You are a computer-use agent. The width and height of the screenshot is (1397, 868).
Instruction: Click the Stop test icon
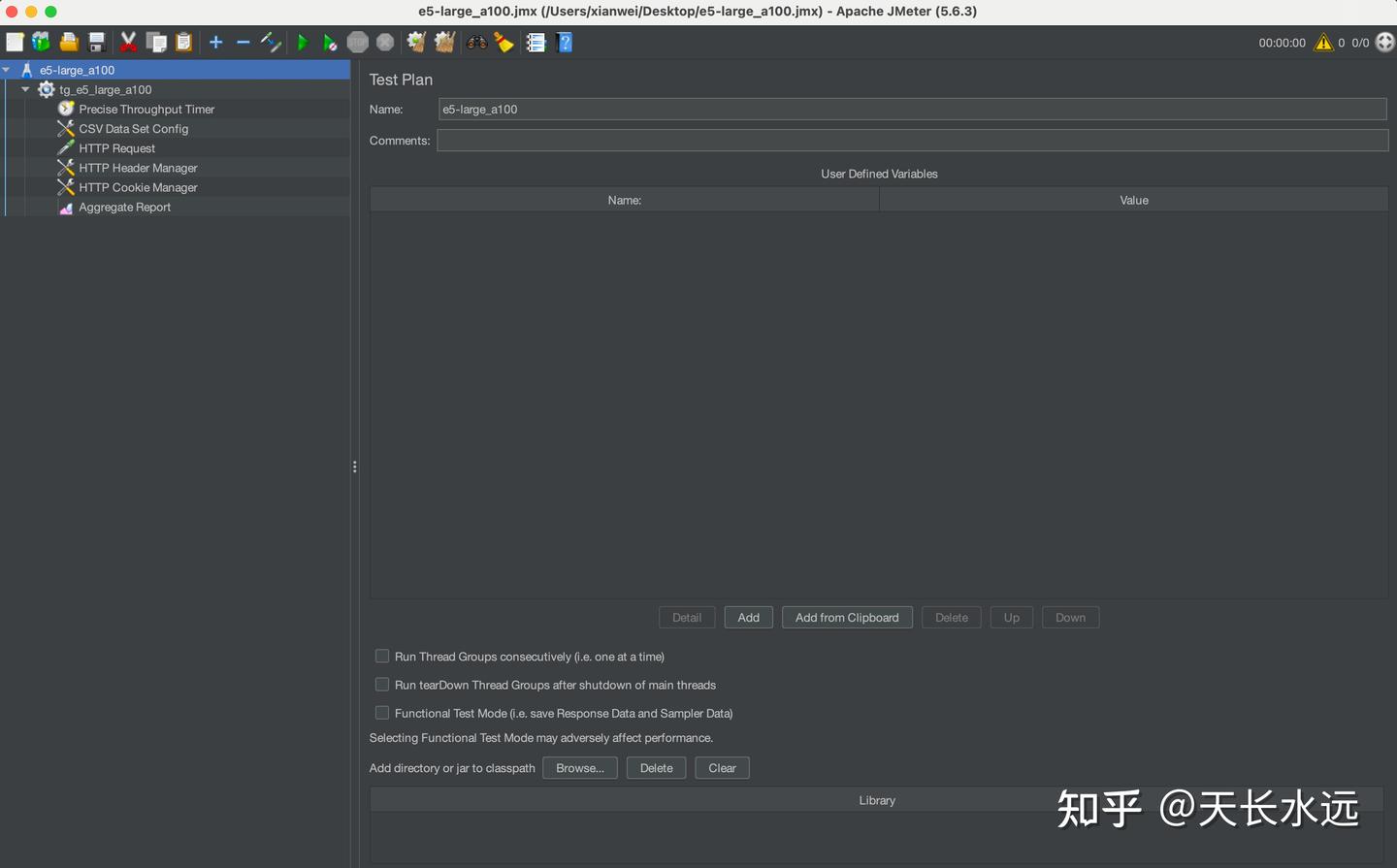358,42
